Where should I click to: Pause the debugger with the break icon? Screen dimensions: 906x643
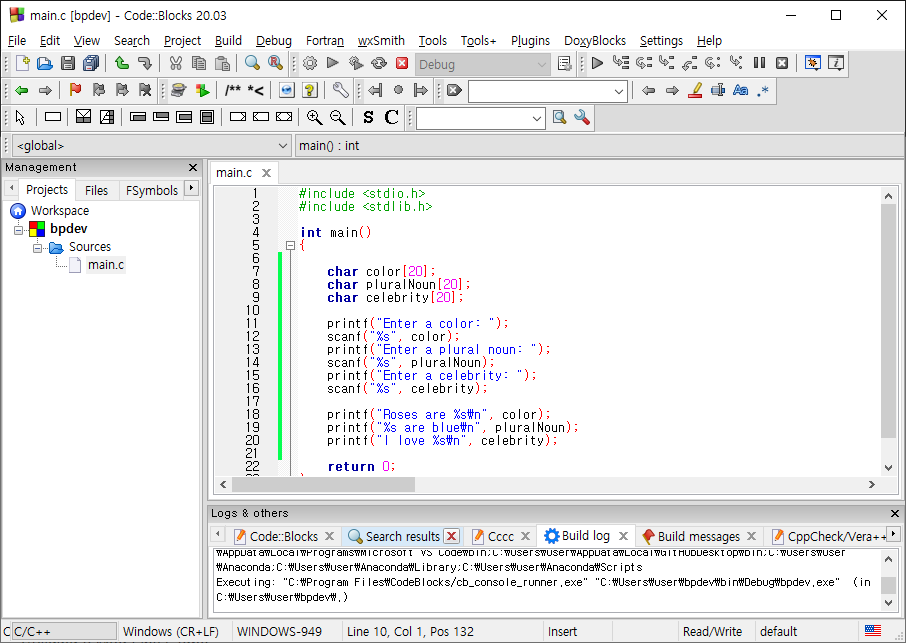759,63
